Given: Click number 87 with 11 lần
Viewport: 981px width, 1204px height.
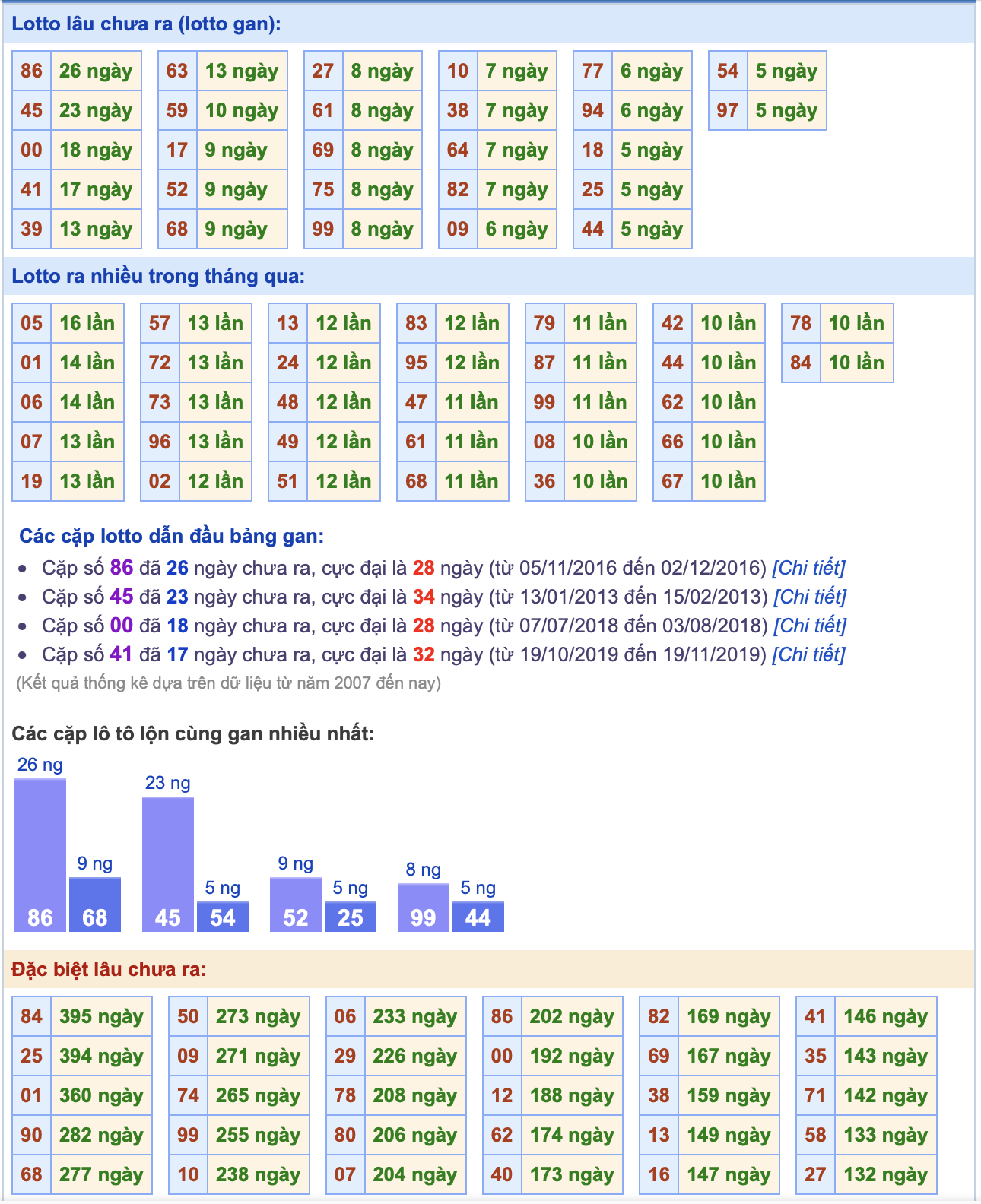Looking at the screenshot, I should [x=544, y=363].
